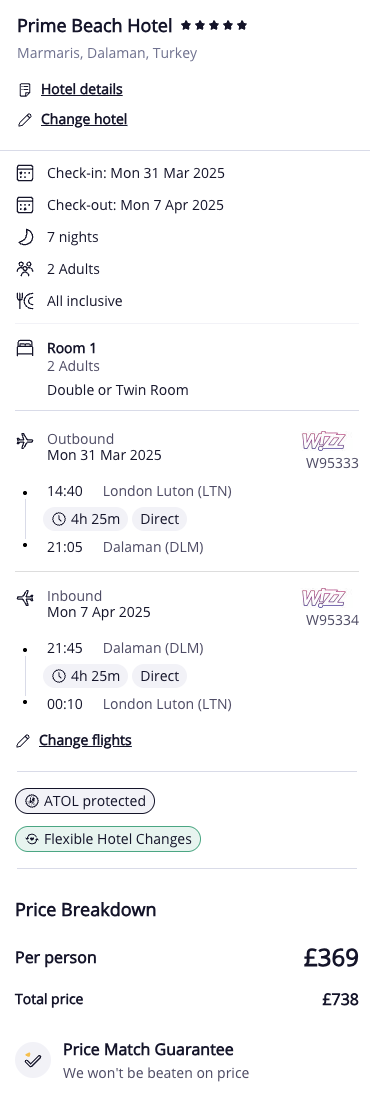Click the guests icon next to 2 Adults

25,269
